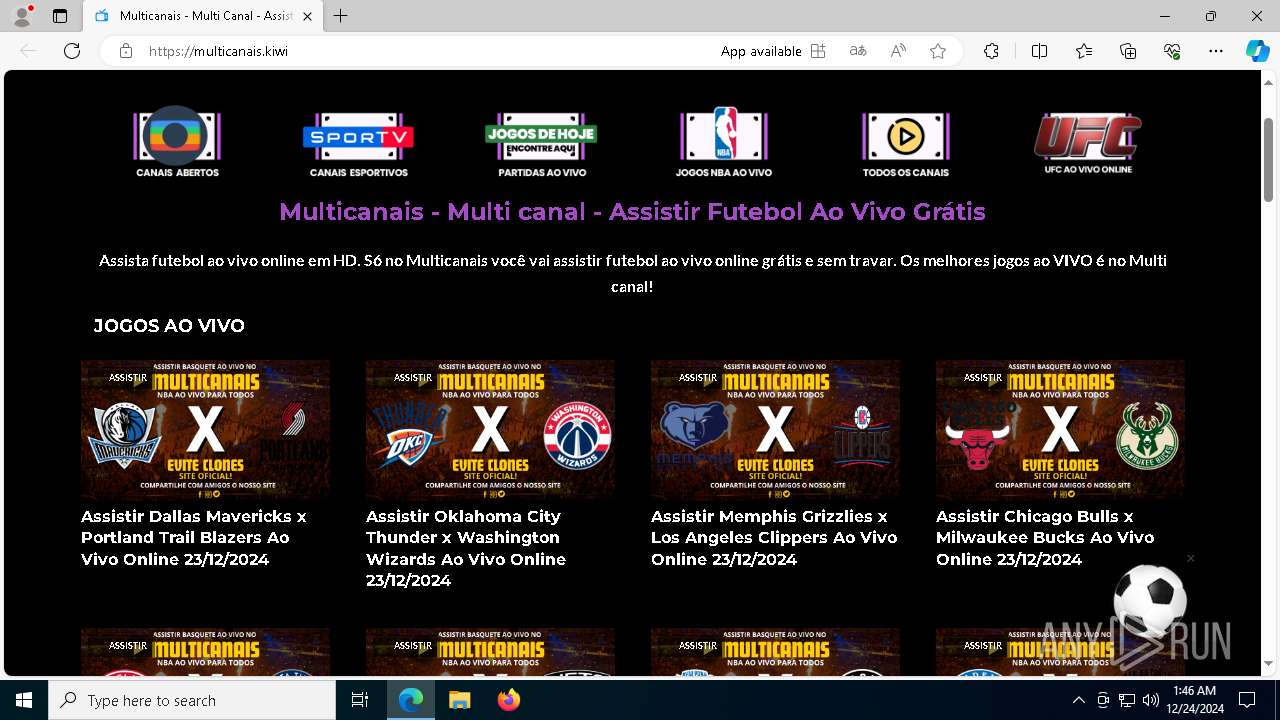Add this page to favorites star
The image size is (1280, 720).
[938, 51]
